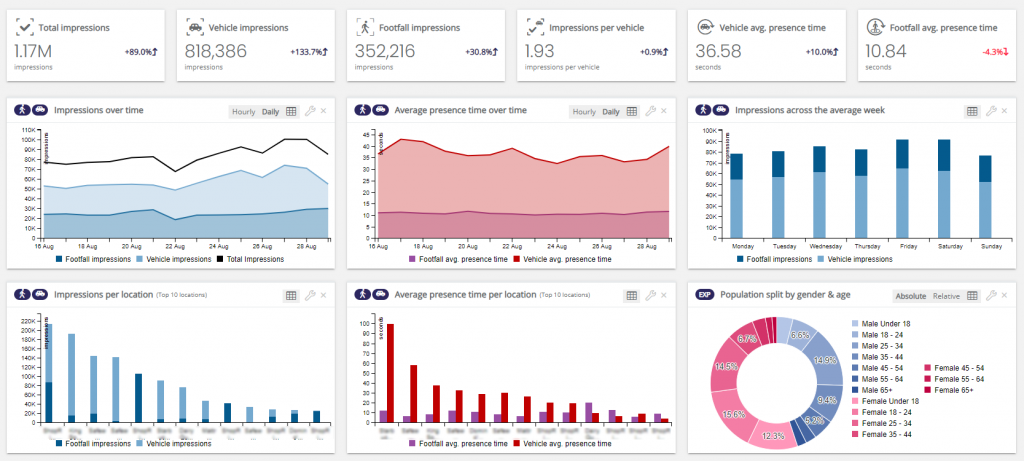Click the EXP badge on Population split
Viewport: 1024px width, 461px height.
[x=704, y=295]
